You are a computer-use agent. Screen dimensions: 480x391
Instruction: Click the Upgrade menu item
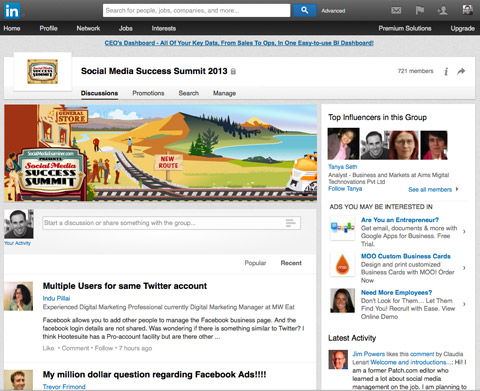463,28
